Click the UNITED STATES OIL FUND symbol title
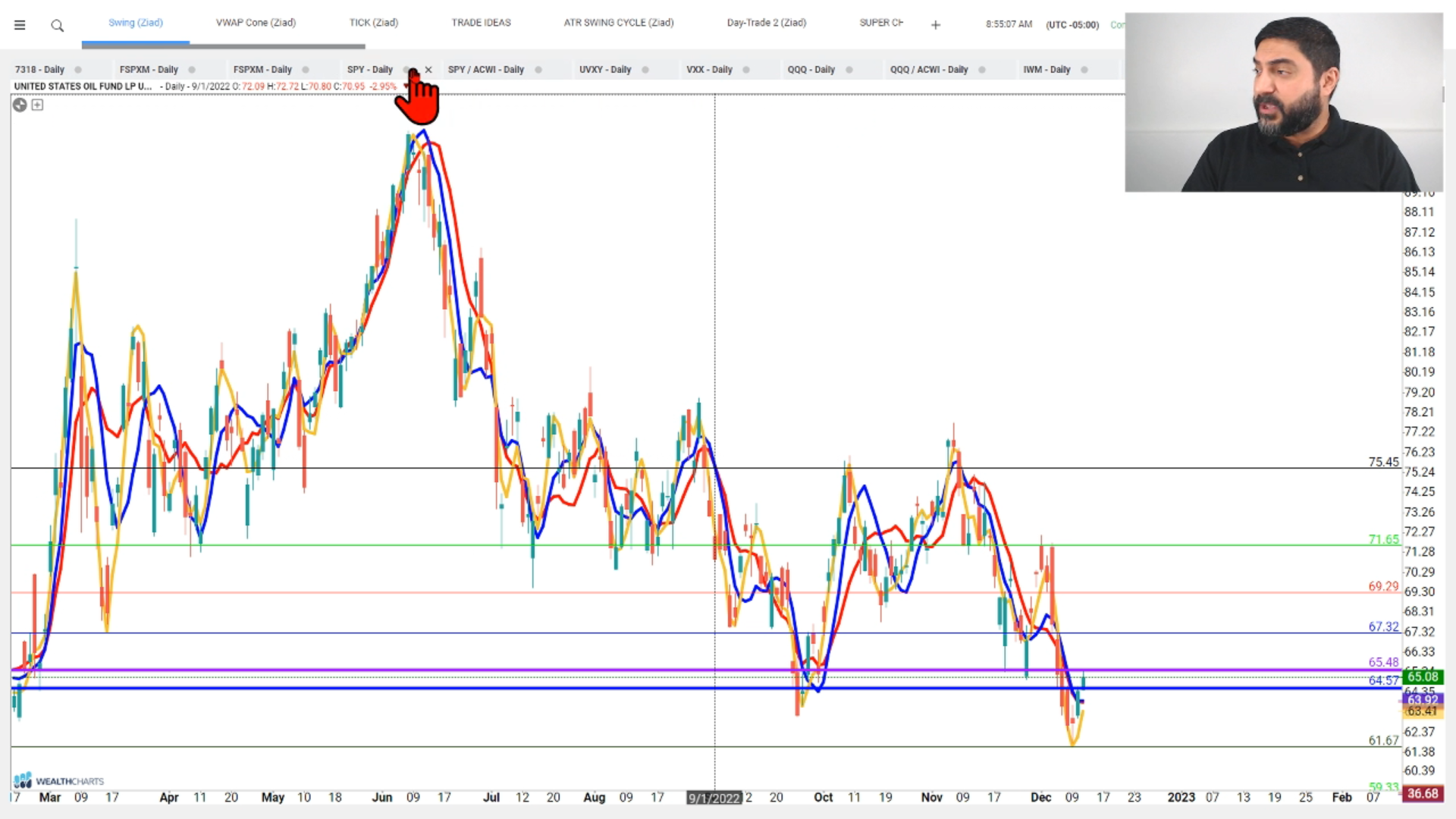The image size is (1456, 819). pos(83,86)
